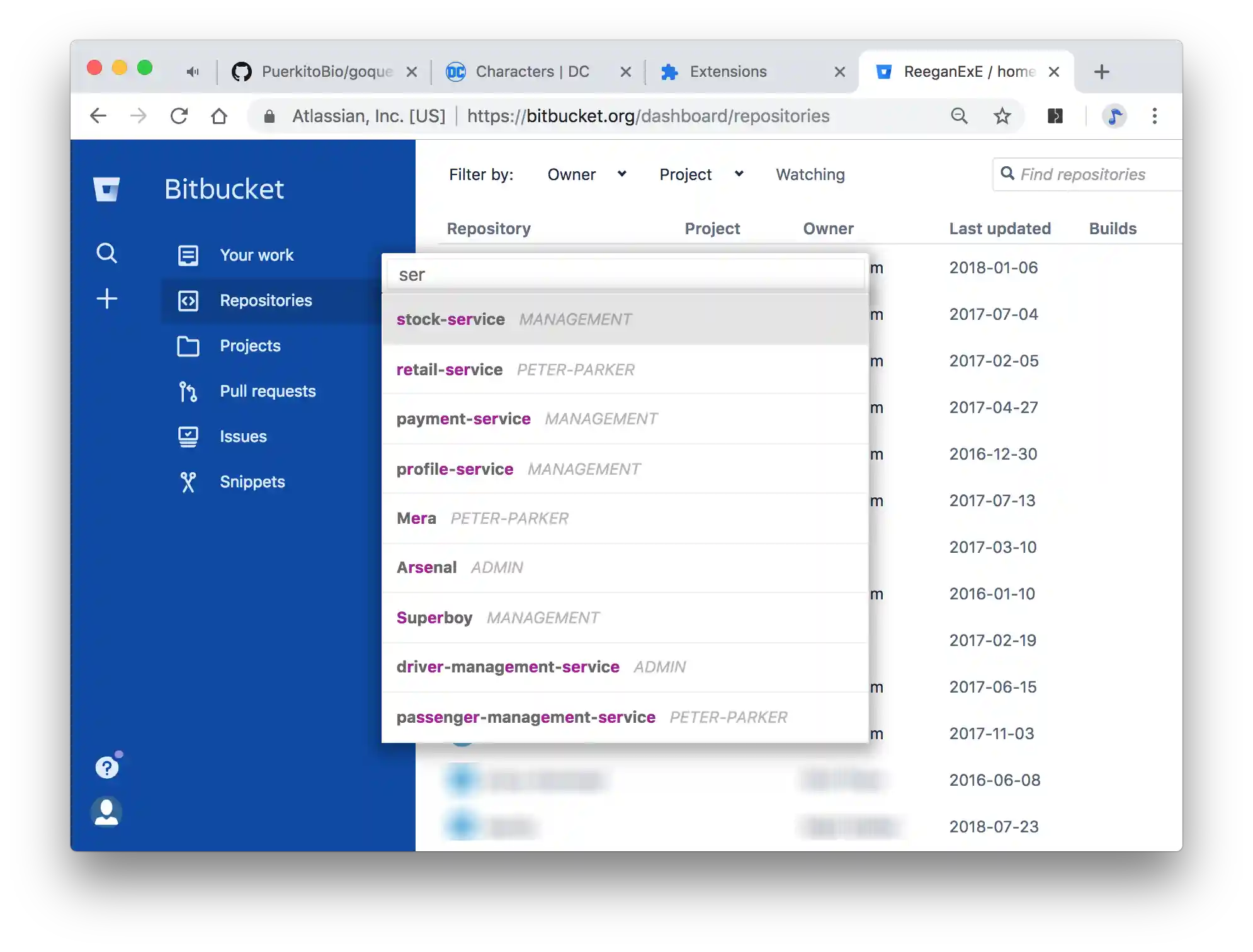Click the browser extension icon near star

[1055, 116]
